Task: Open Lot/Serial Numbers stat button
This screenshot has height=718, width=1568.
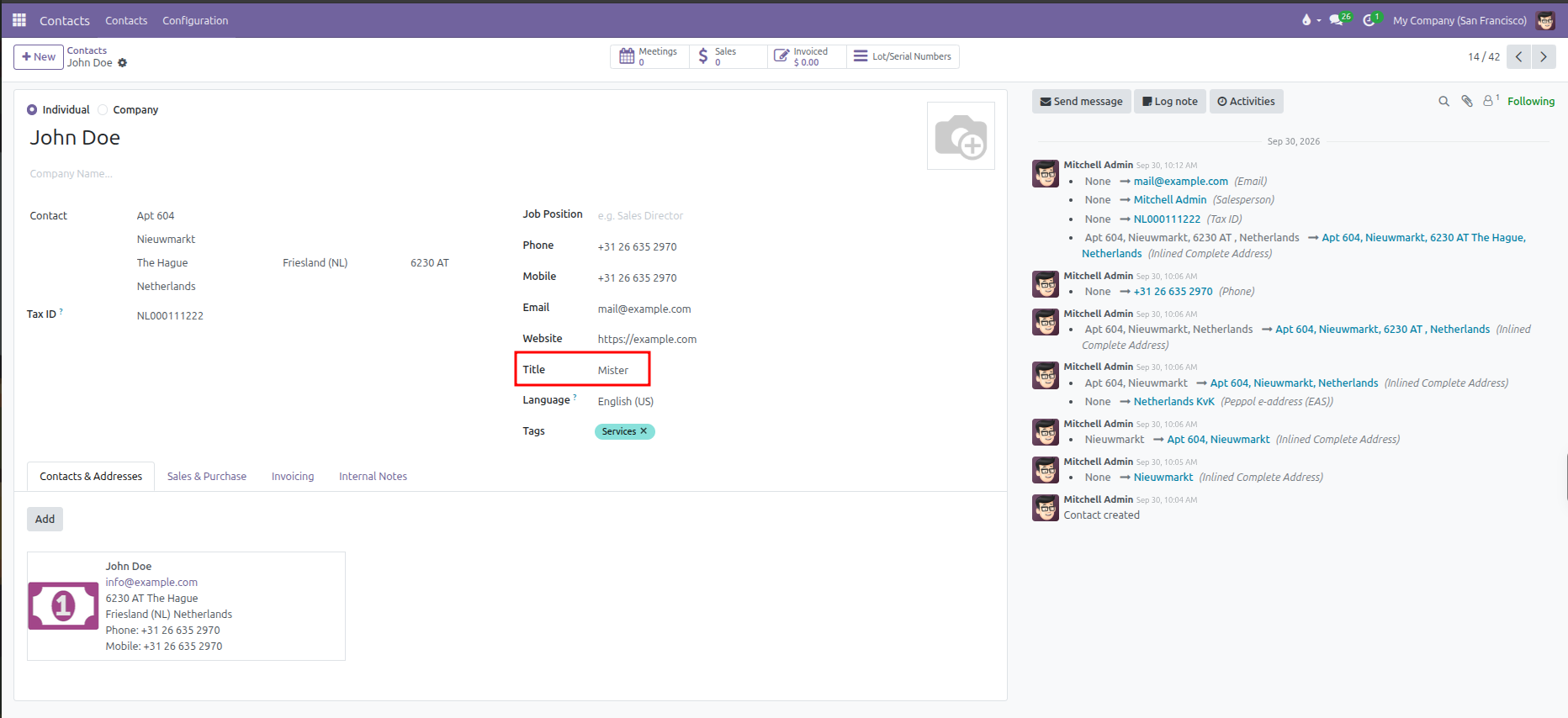Action: 903,56
